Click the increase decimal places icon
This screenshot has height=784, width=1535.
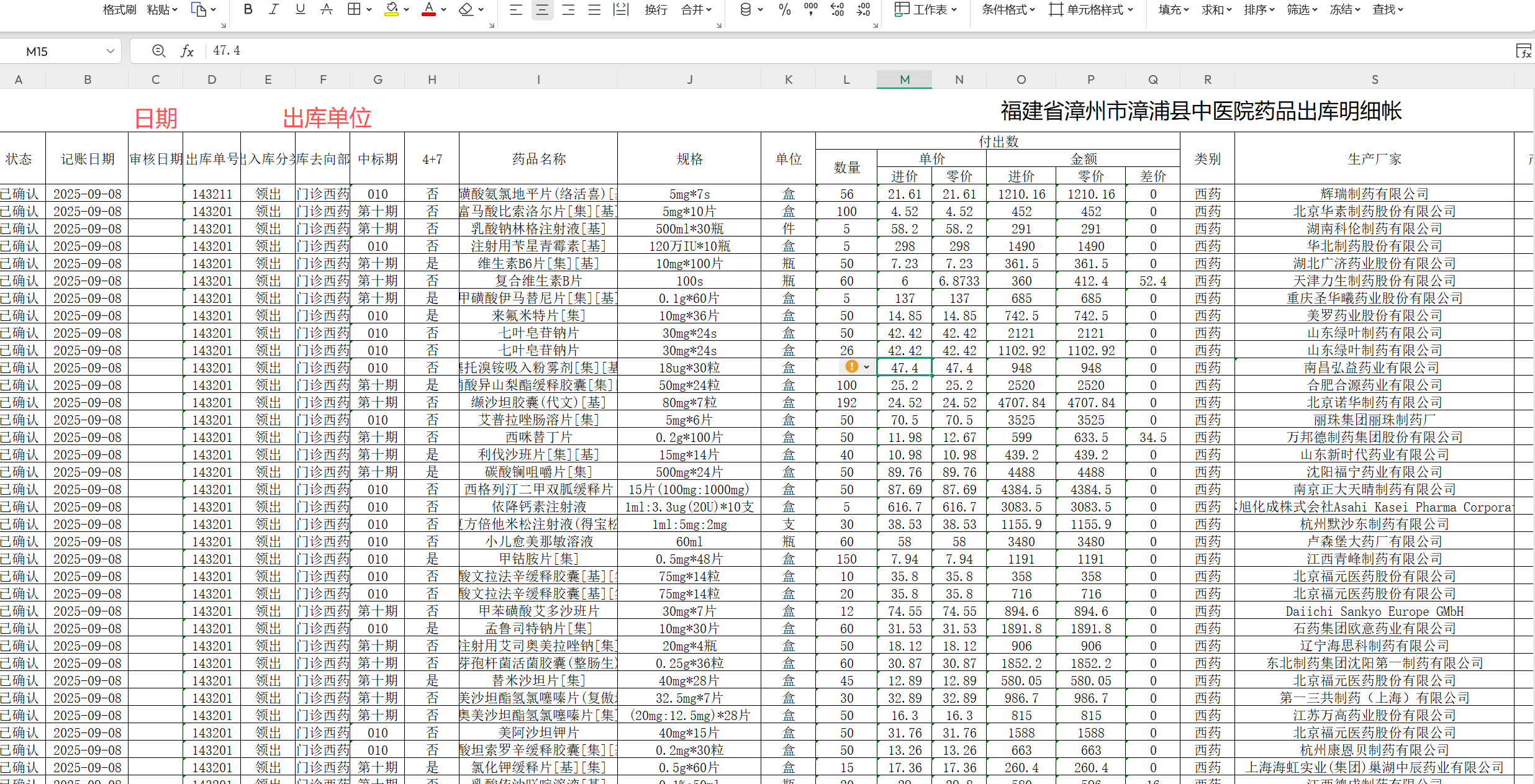tap(837, 9)
